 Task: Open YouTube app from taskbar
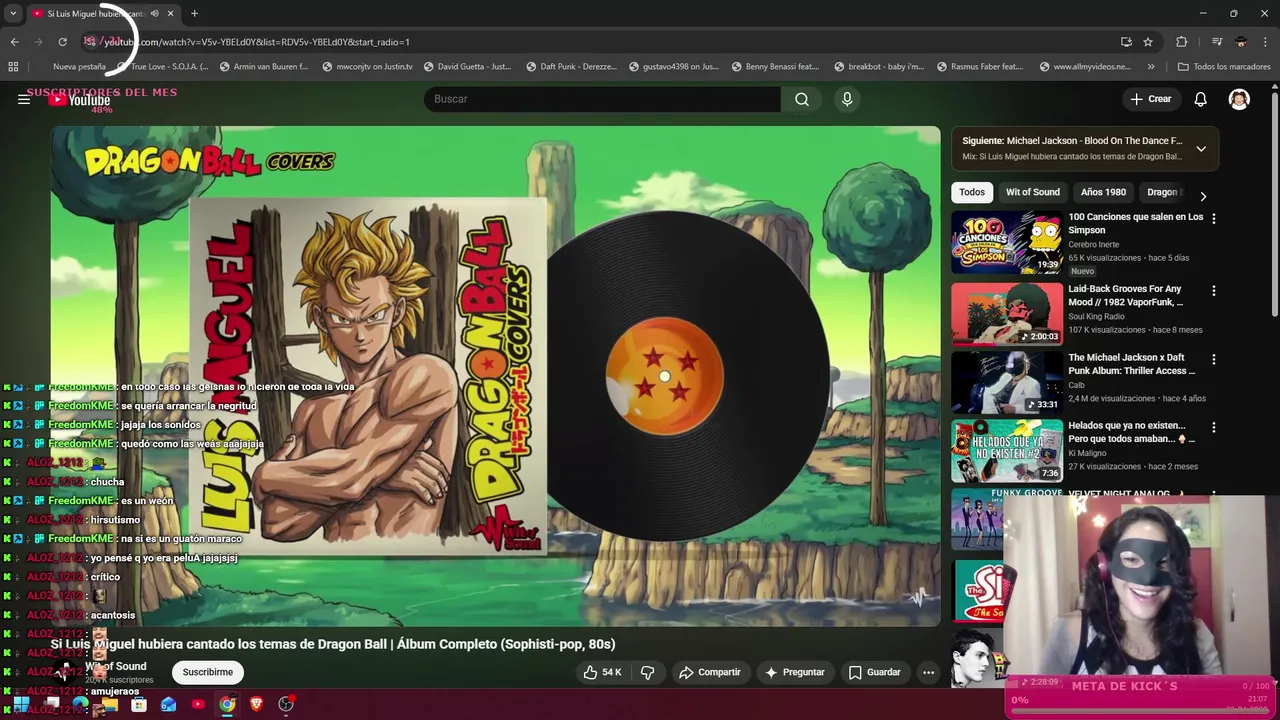coord(198,704)
